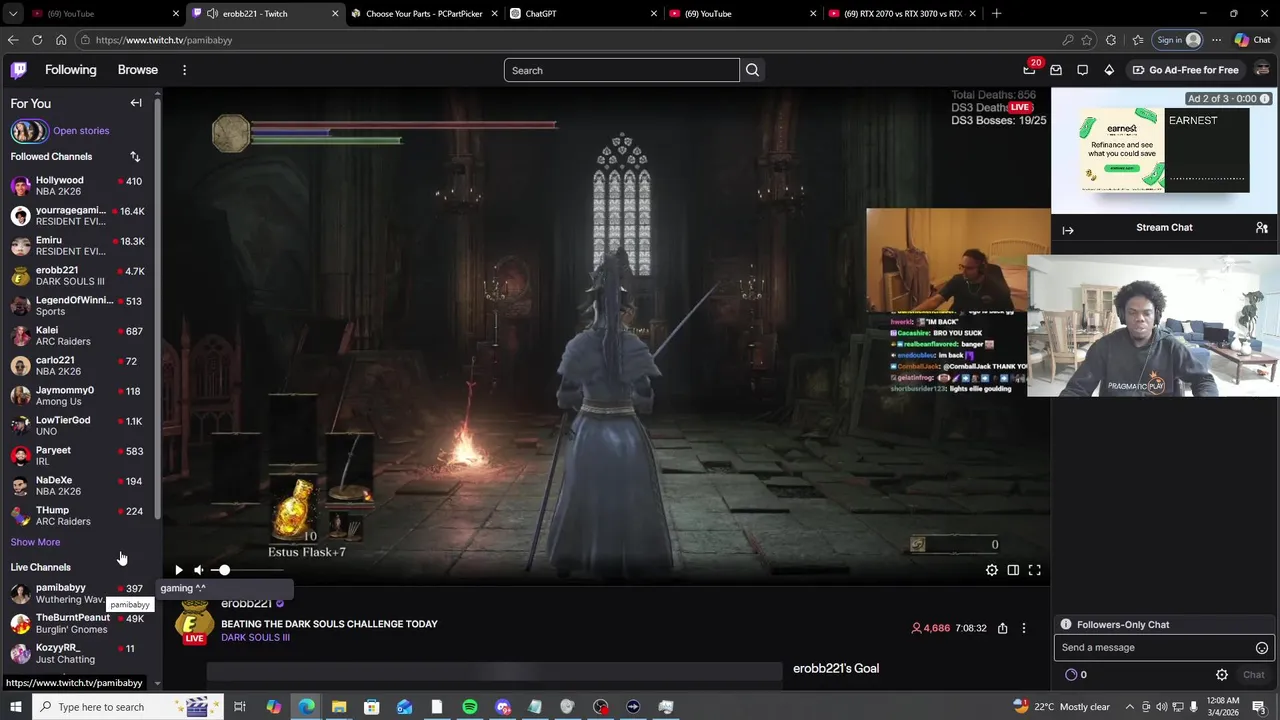Click the erobb221 channel name

coord(246,604)
